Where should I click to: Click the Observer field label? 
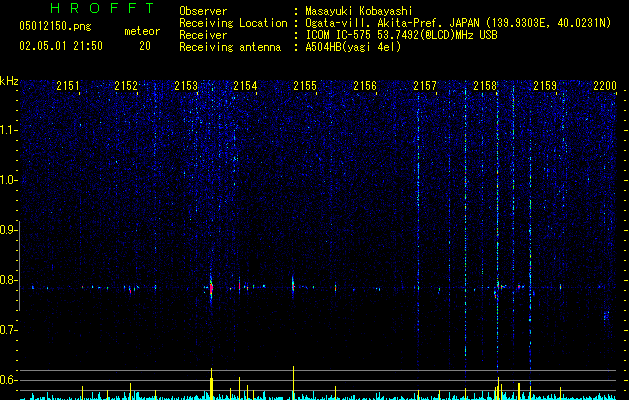click(203, 11)
